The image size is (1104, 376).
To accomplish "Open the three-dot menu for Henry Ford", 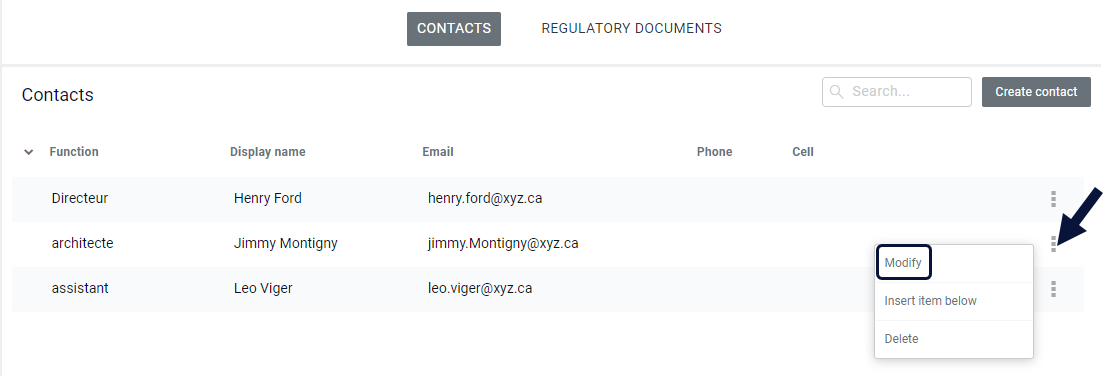I will click(1053, 199).
